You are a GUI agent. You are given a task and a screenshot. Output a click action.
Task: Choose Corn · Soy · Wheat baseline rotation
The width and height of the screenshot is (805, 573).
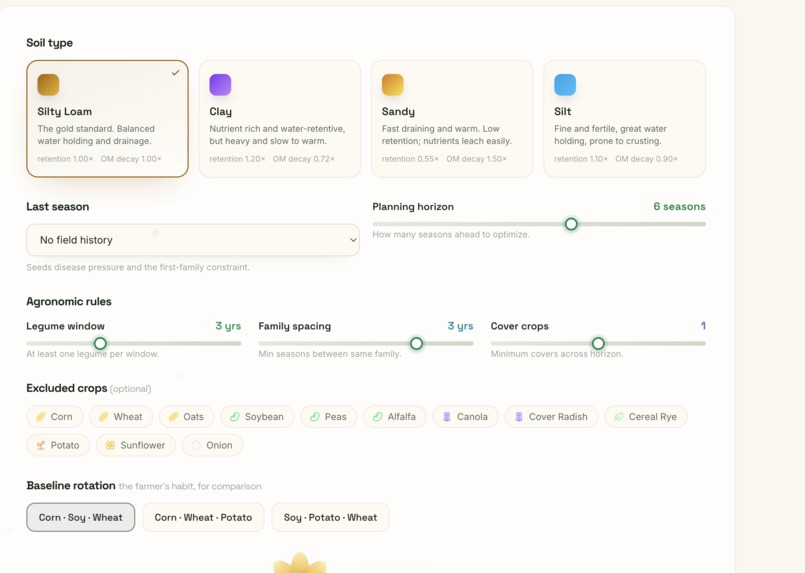(x=81, y=518)
